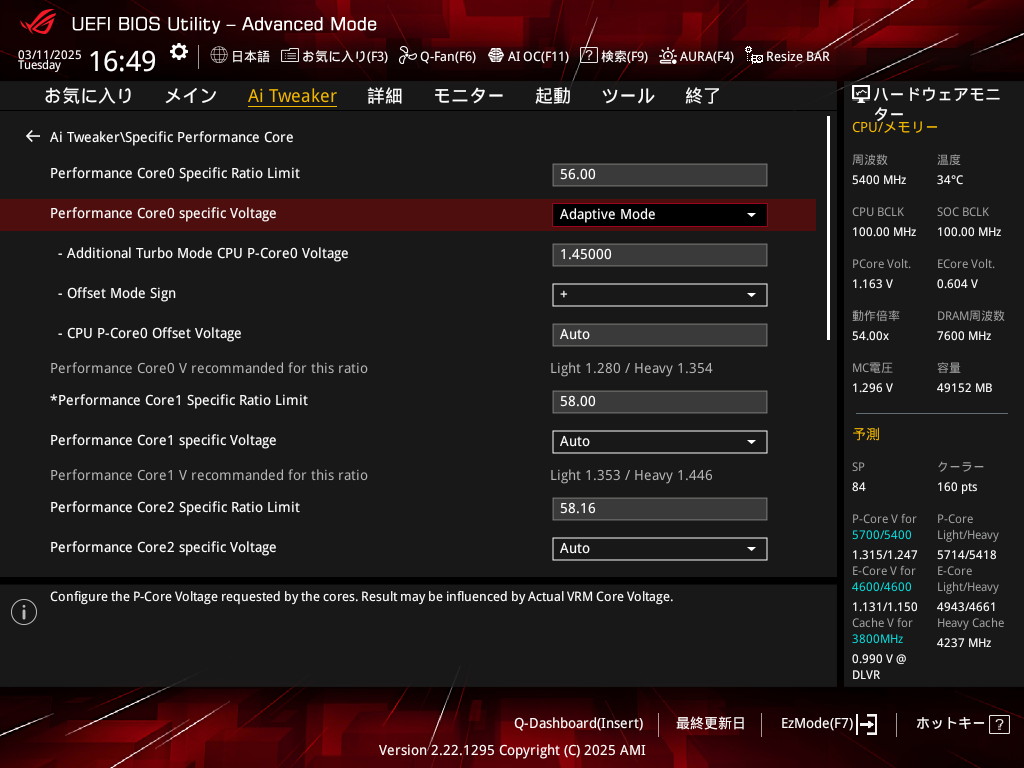Click the ROG logo

pos(38,23)
